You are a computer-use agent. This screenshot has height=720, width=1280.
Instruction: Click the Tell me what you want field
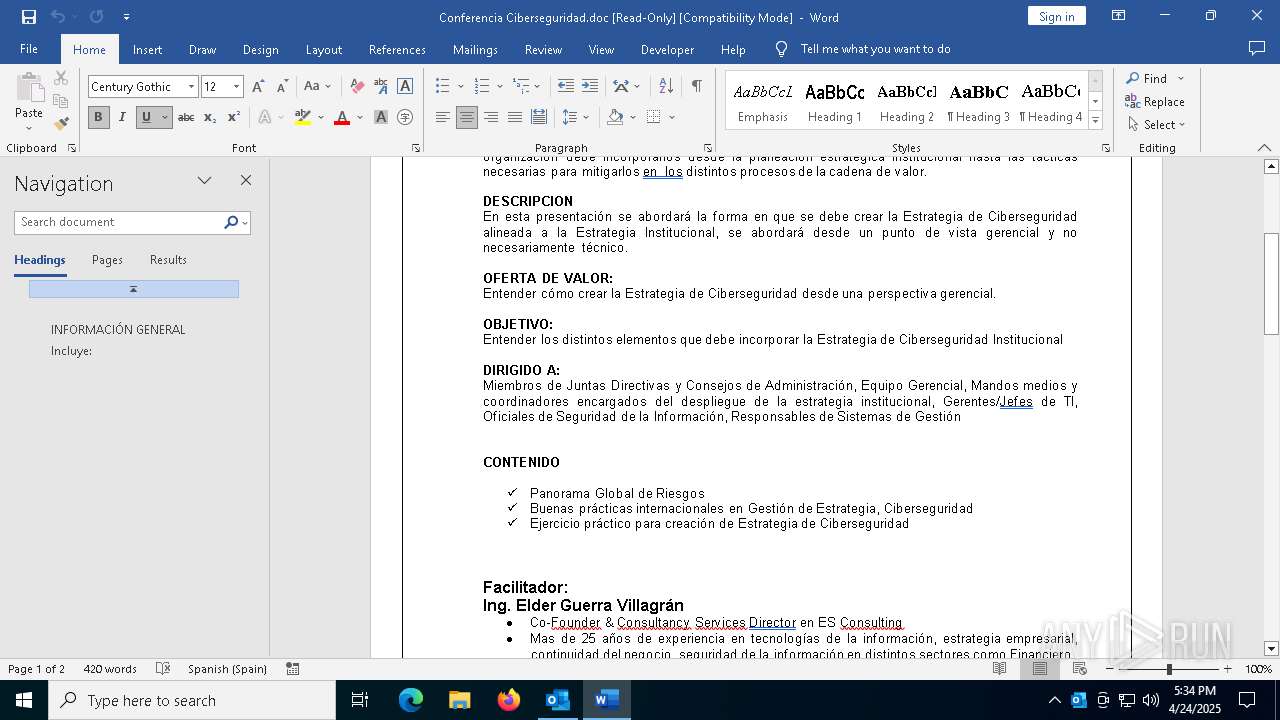click(x=875, y=49)
